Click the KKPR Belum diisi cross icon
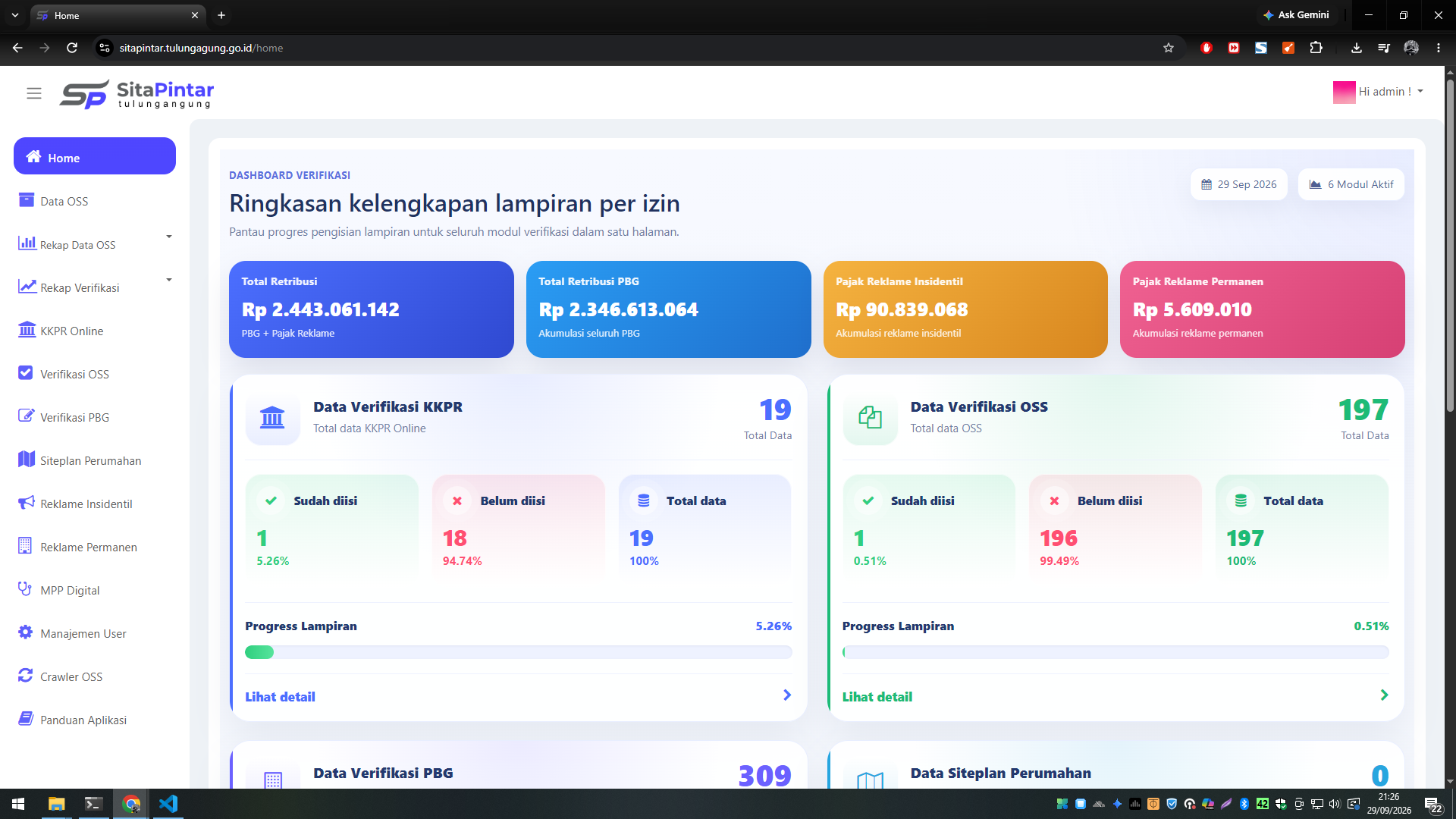 point(457,500)
